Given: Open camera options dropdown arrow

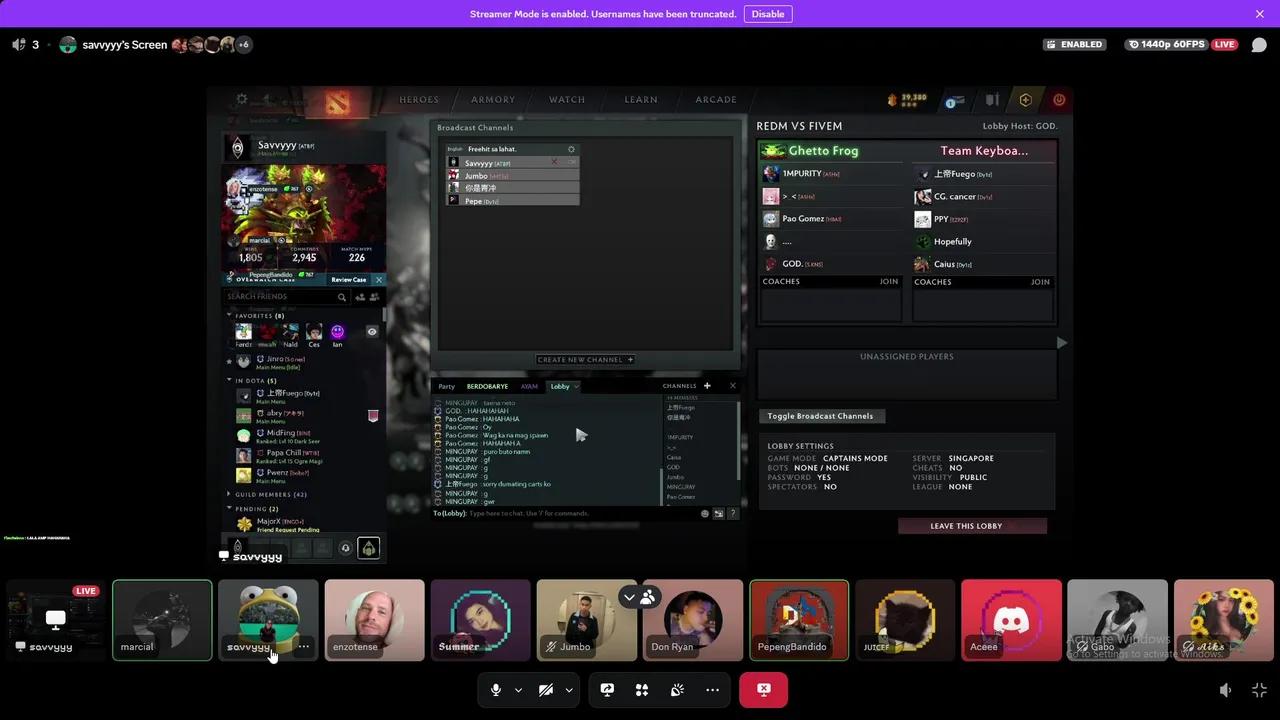Looking at the screenshot, I should coord(569,690).
